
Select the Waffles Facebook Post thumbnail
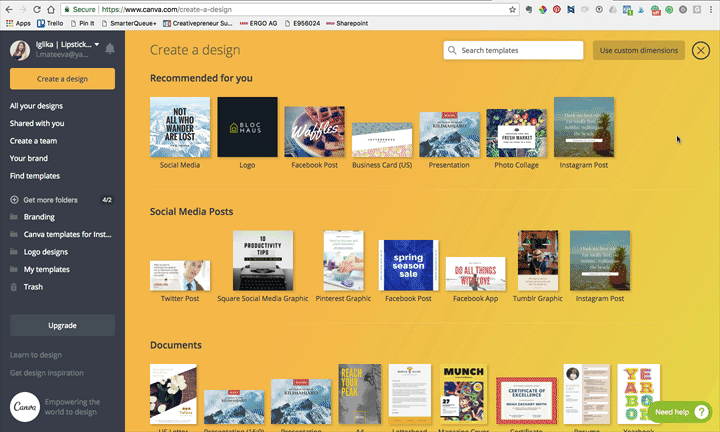tap(315, 132)
